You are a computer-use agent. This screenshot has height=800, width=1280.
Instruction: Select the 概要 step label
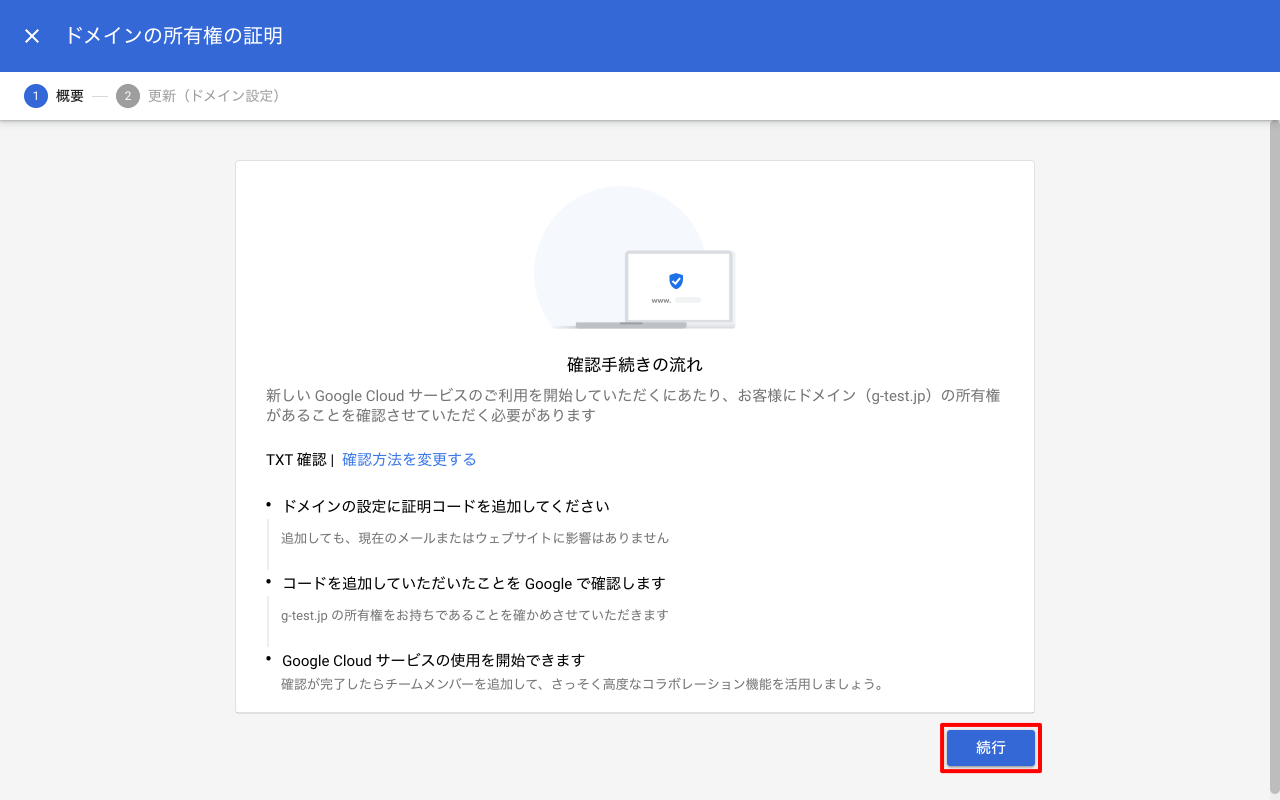[x=70, y=96]
